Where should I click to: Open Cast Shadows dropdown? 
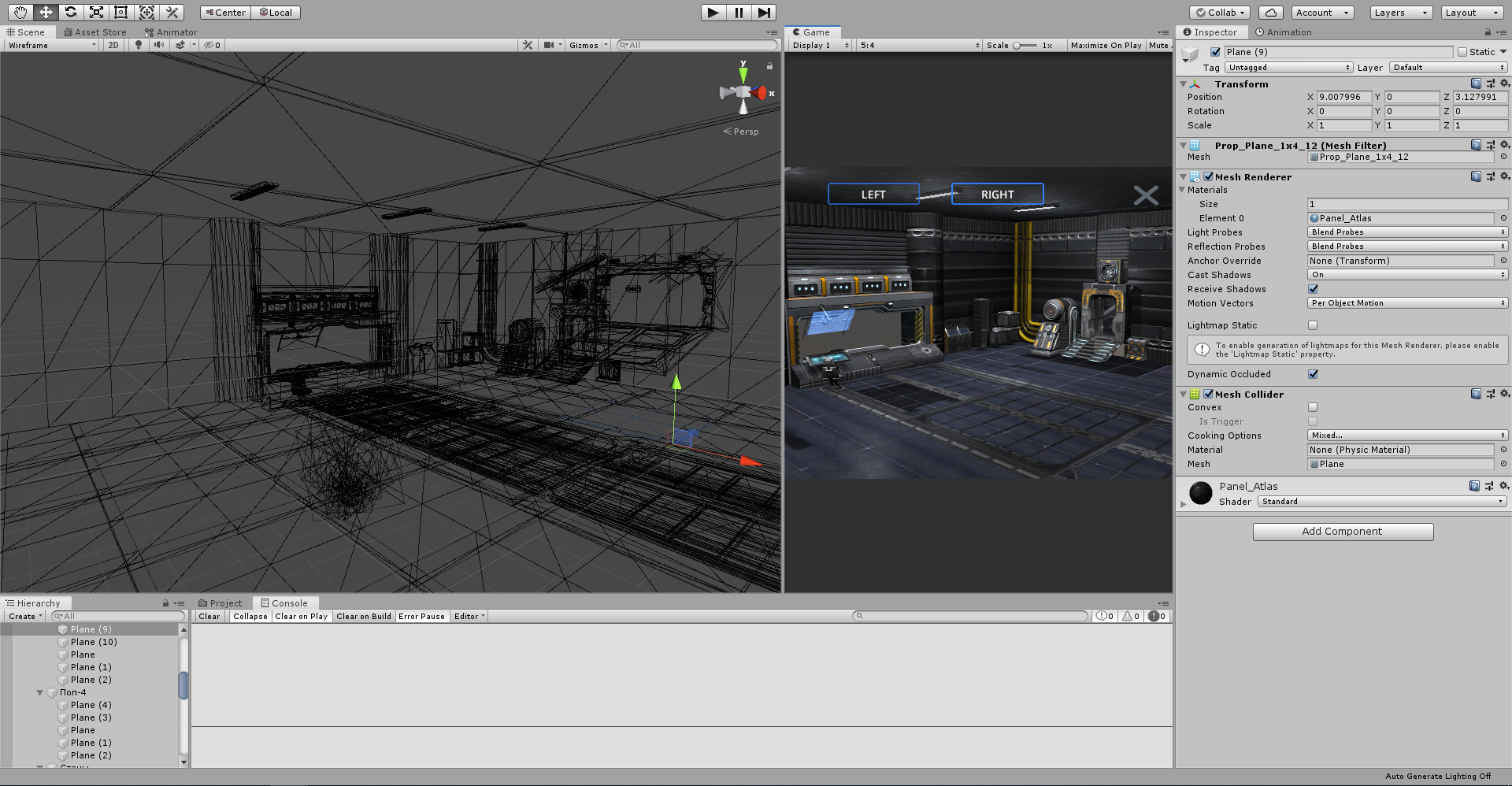pyautogui.click(x=1407, y=275)
